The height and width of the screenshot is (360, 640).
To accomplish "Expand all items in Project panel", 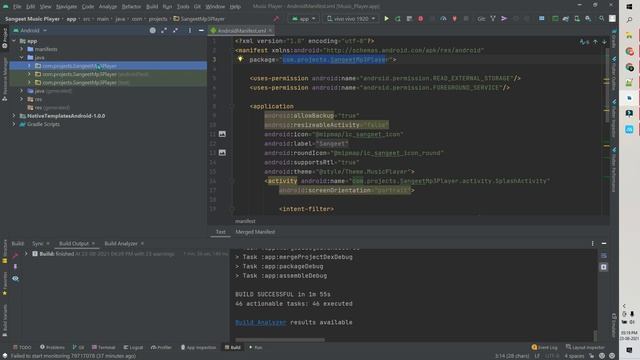I will click(x=164, y=31).
